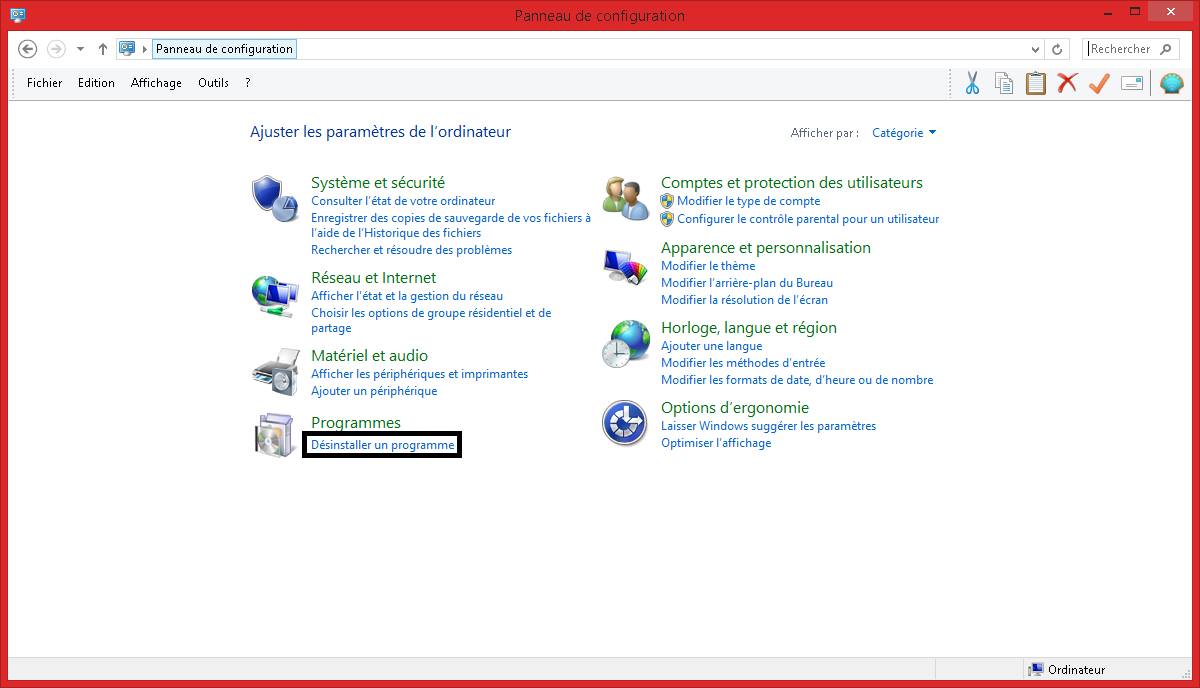Click the Copy documents icon in toolbar
This screenshot has width=1200, height=688.
pos(1003,83)
